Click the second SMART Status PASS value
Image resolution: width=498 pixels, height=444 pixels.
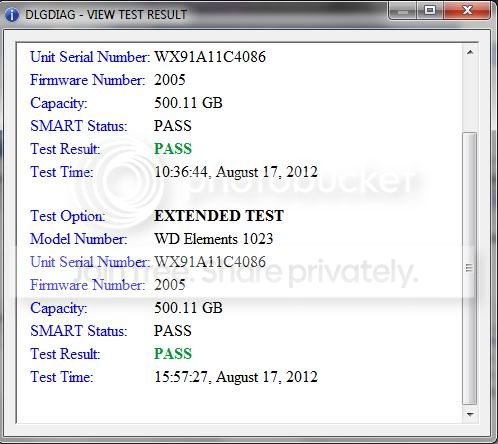(x=173, y=331)
